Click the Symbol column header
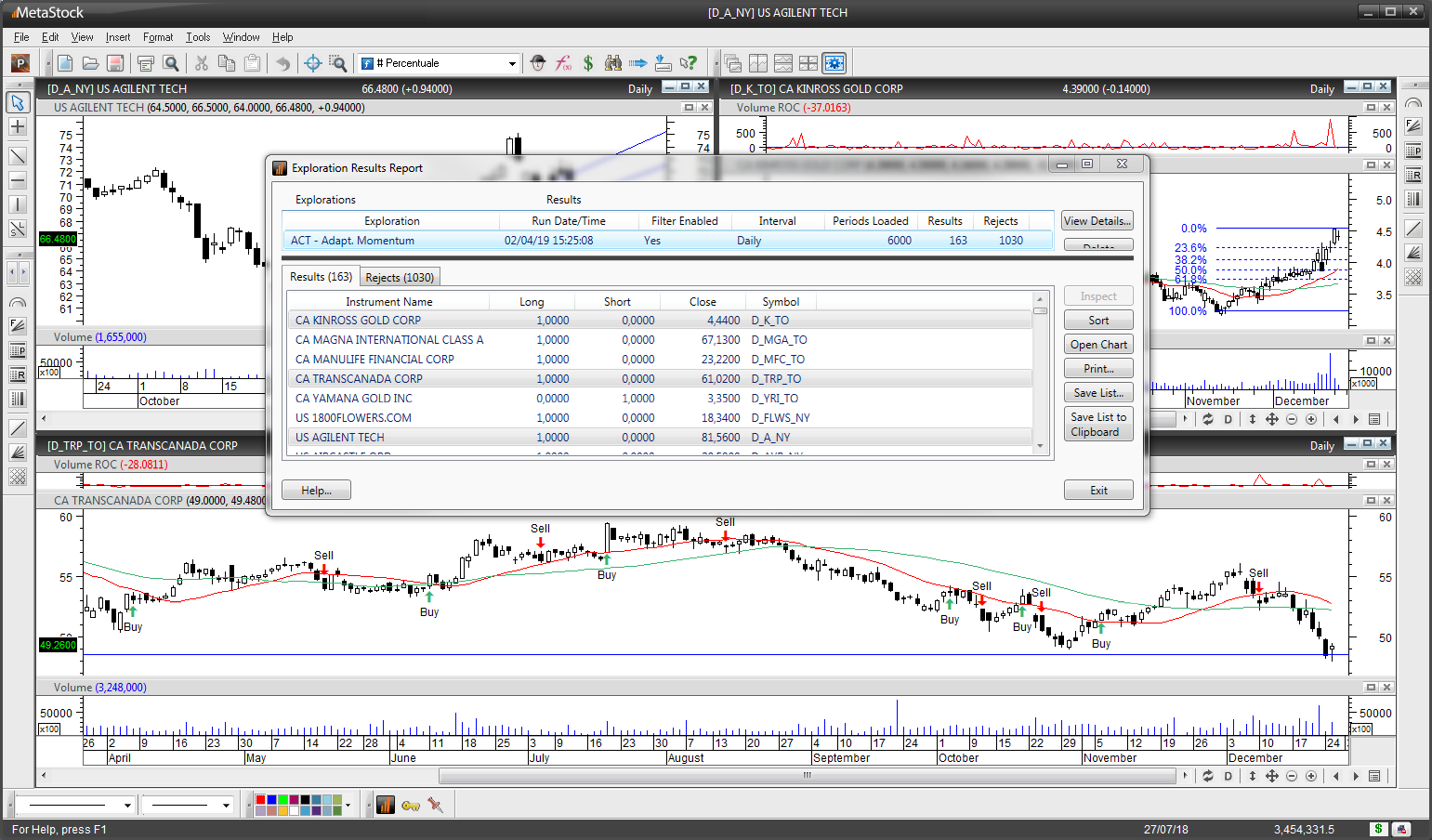Screen dimensions: 1432x840 [x=781, y=302]
